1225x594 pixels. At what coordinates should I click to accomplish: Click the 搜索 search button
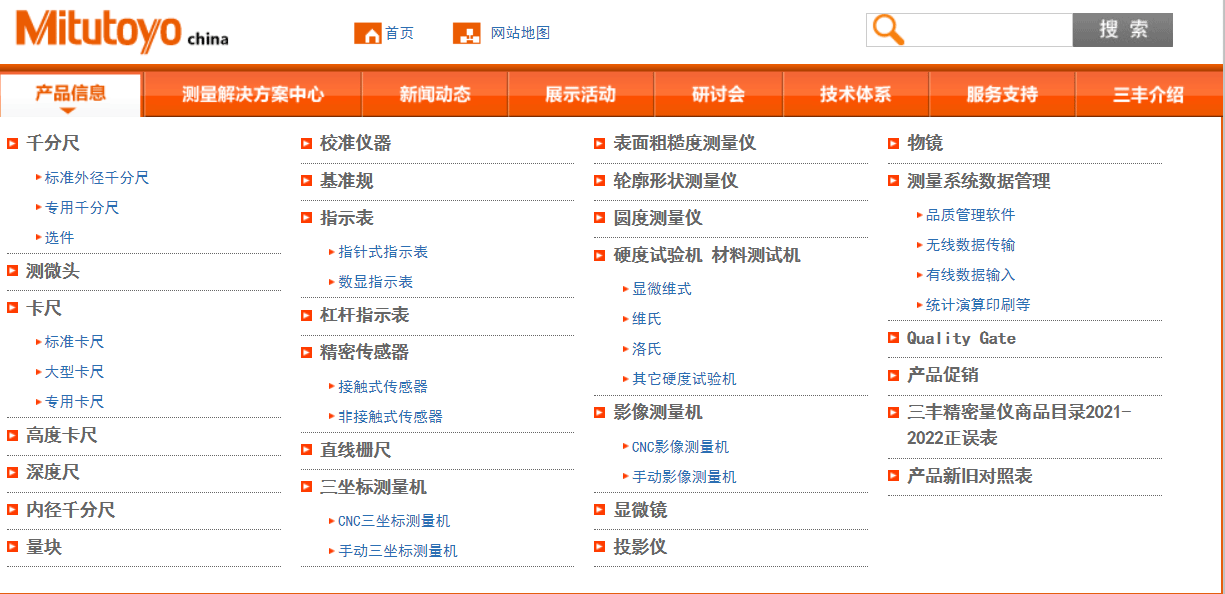coord(1123,30)
